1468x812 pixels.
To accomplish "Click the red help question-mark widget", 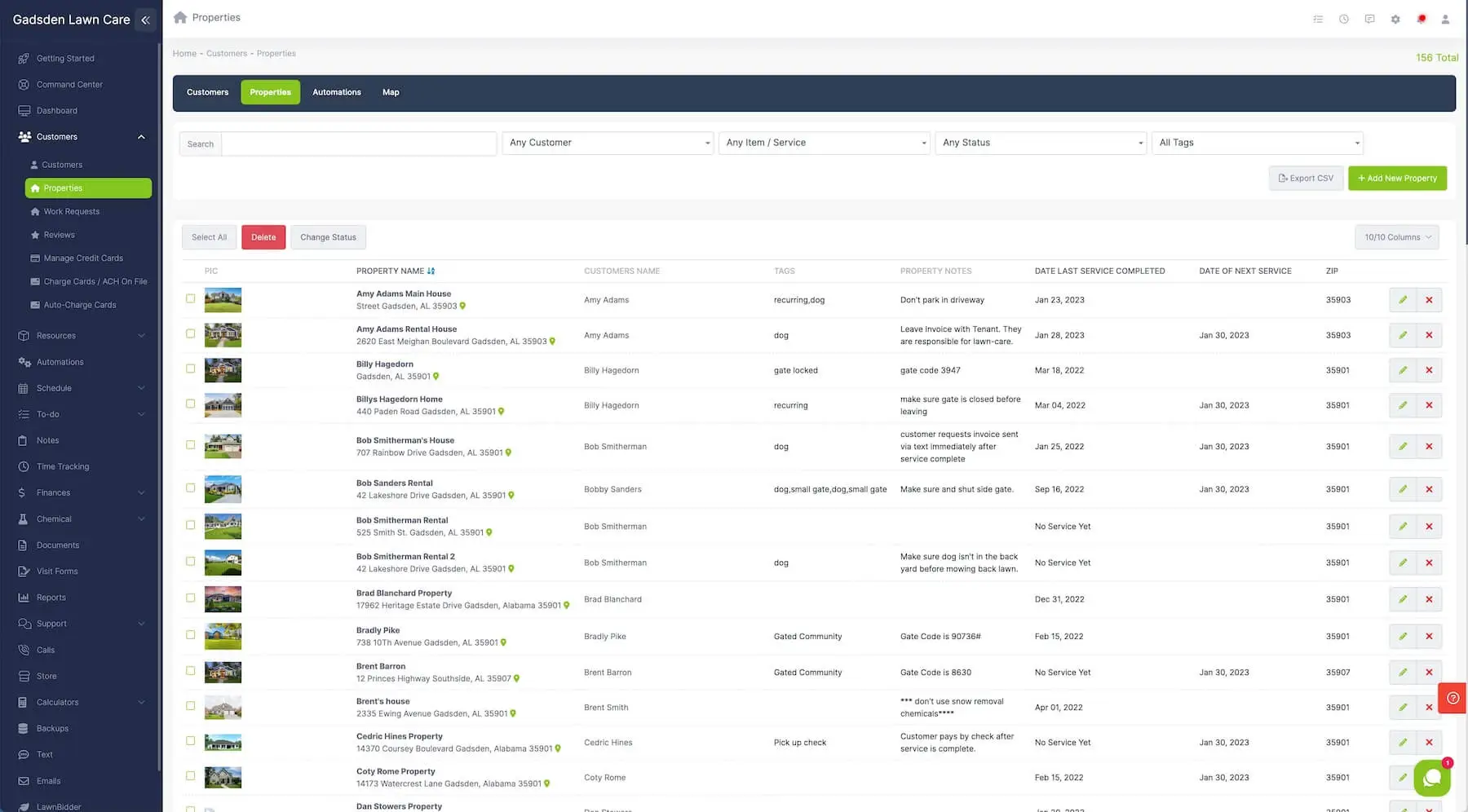I will pos(1453,698).
